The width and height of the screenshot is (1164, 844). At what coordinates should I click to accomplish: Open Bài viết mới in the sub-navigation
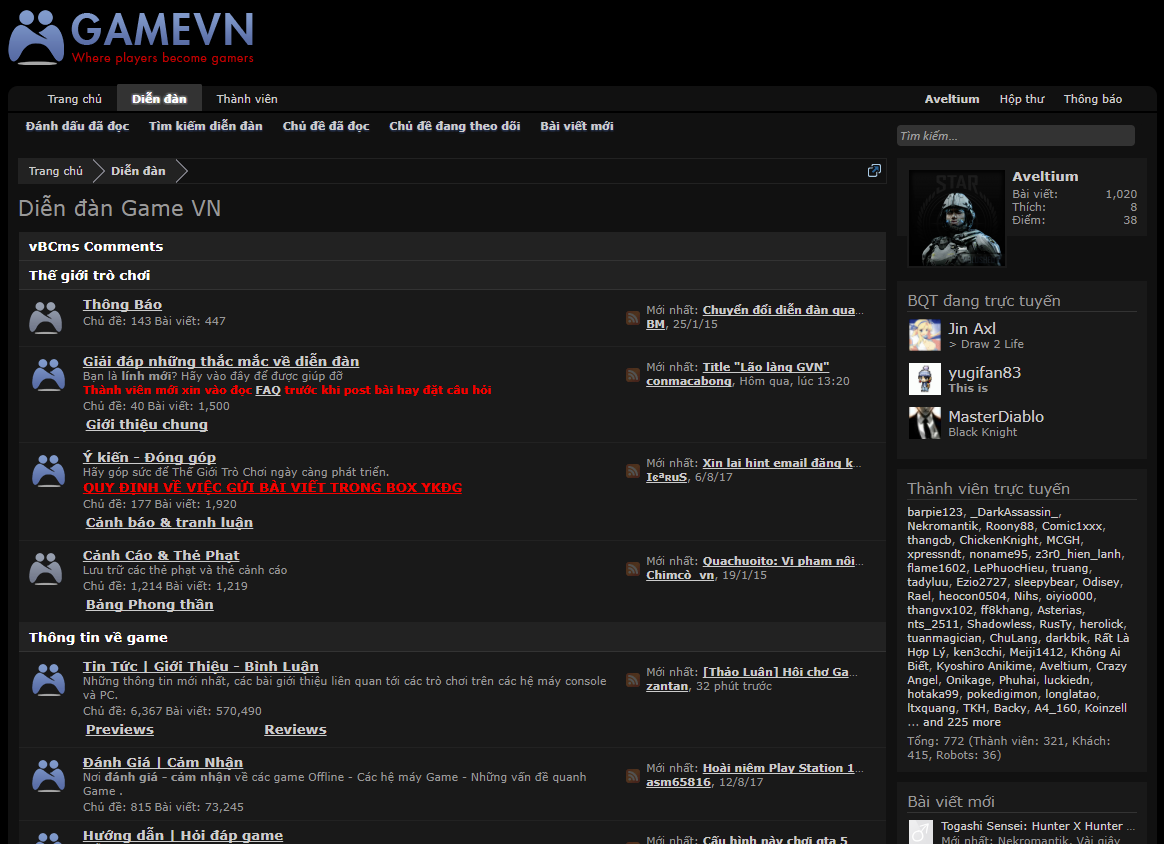577,126
